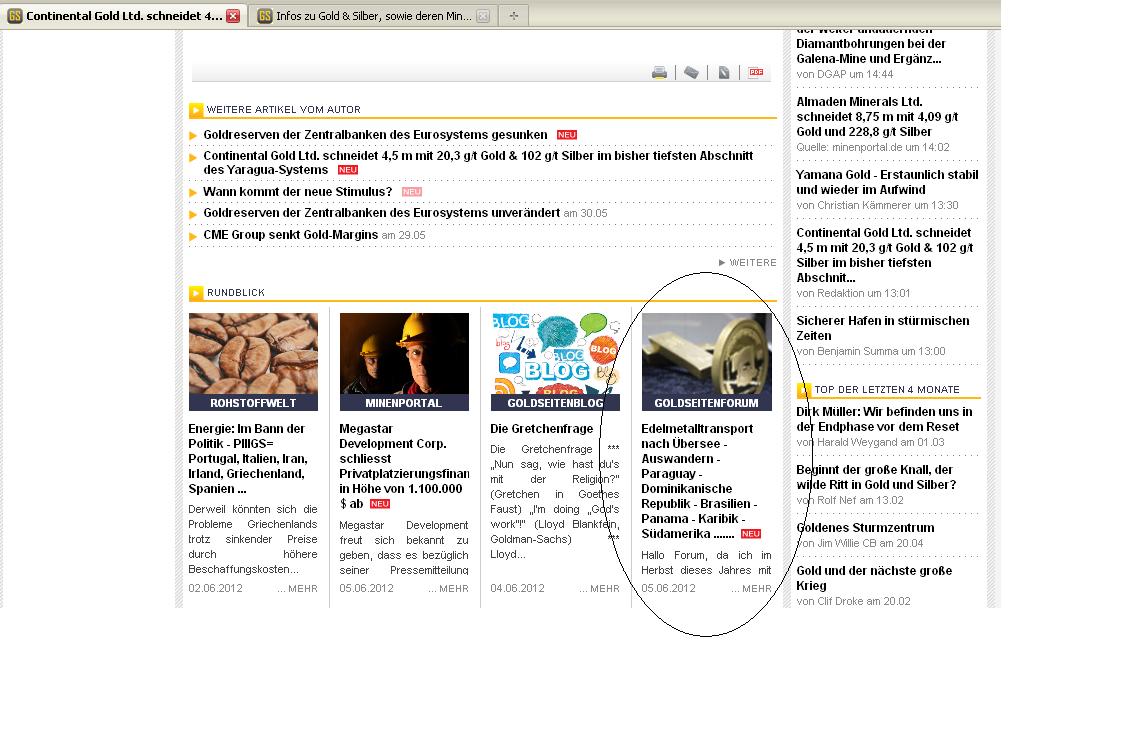1148x736 pixels.
Task: Click the Rohstoffwelt coffee beans thumbnail
Action: [253, 355]
